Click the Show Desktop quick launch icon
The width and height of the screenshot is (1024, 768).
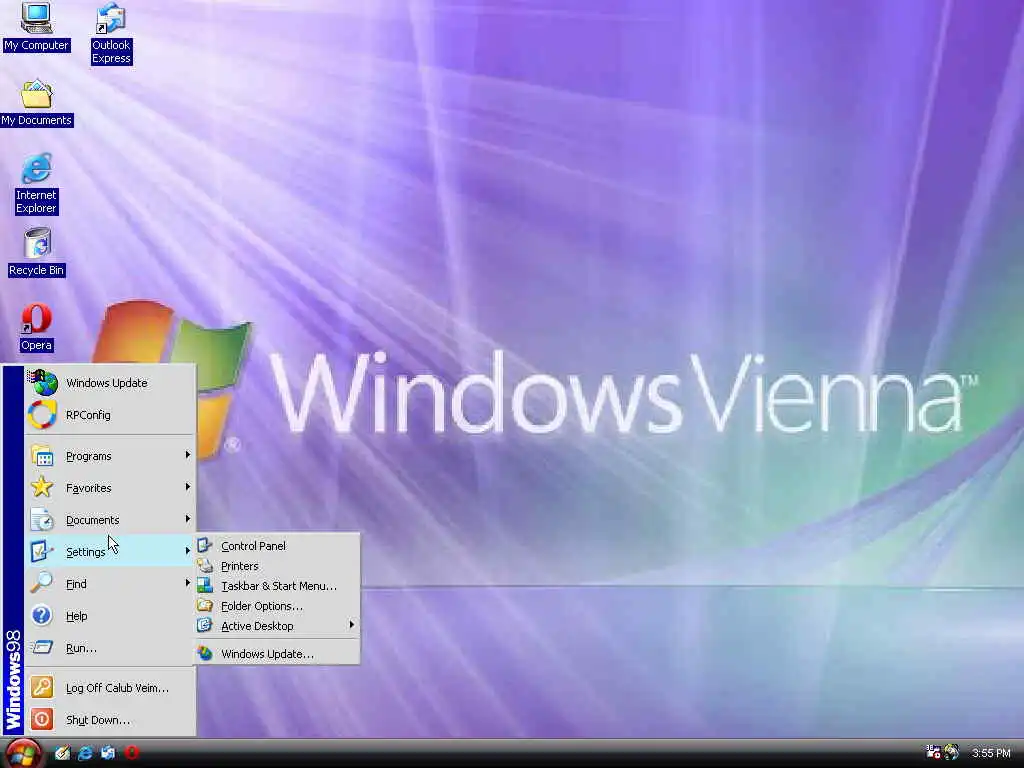(x=62, y=753)
